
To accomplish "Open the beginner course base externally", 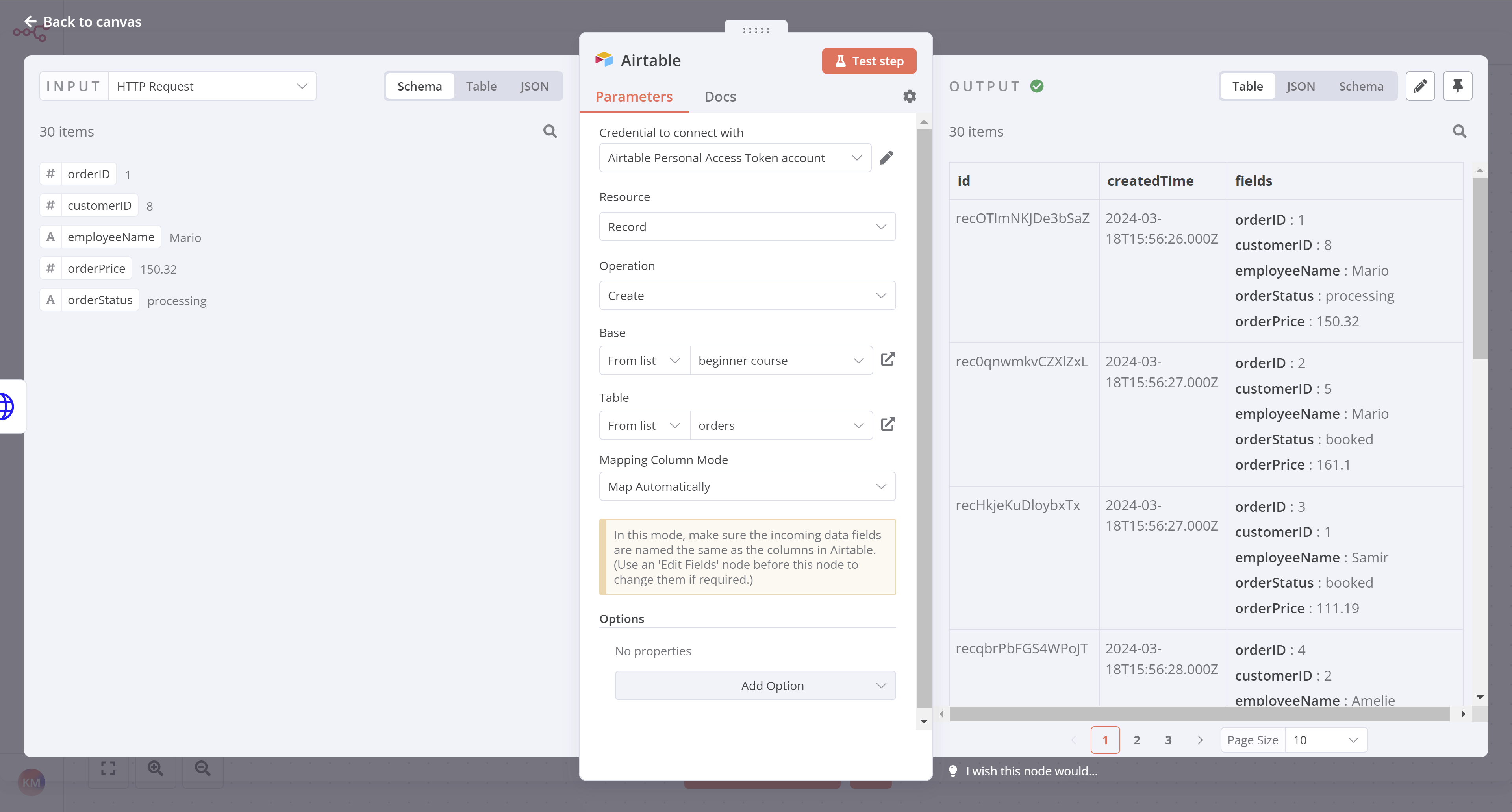I will (888, 359).
